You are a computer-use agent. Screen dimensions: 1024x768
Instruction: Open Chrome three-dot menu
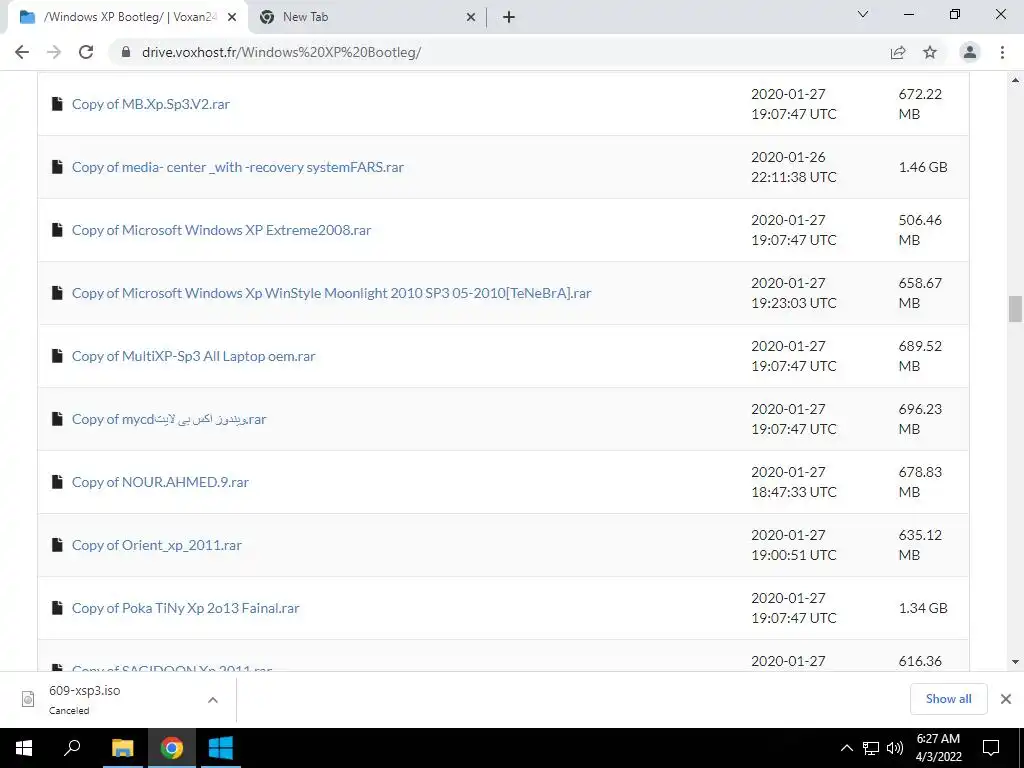[x=1002, y=52]
